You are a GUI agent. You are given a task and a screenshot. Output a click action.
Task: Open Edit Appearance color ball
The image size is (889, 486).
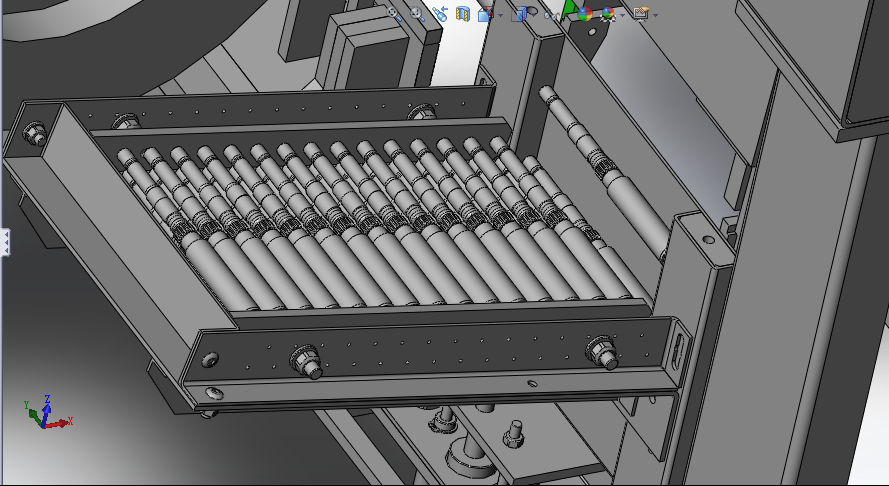(584, 14)
